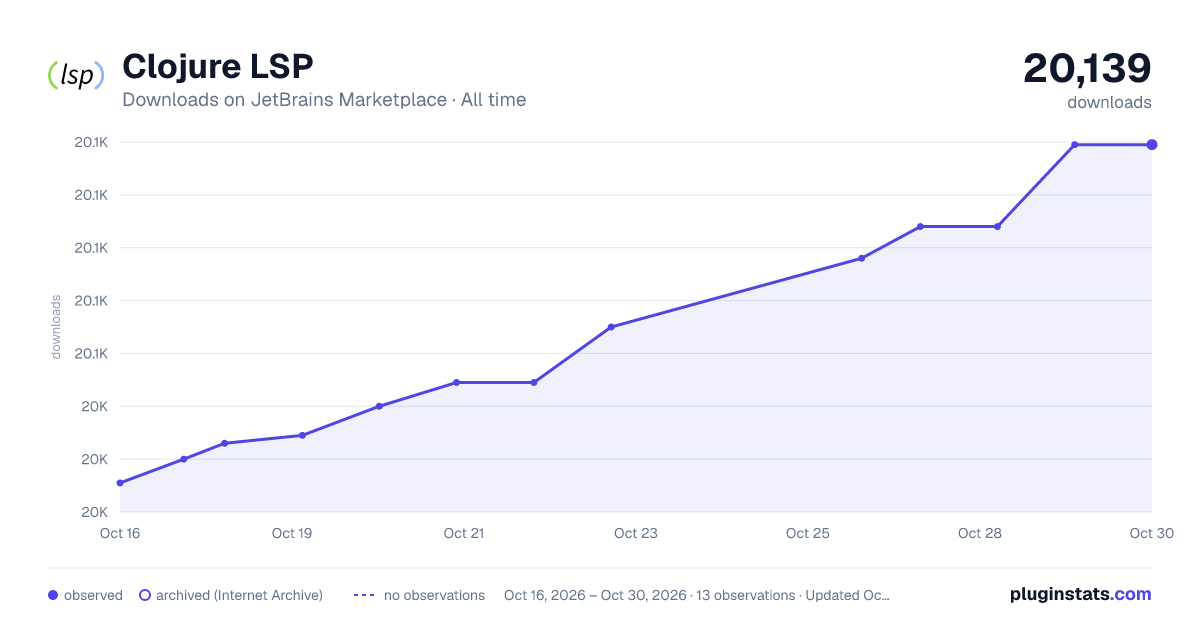Click the Oct 25 x-axis label
Viewport: 1200px width, 630px height.
(808, 533)
